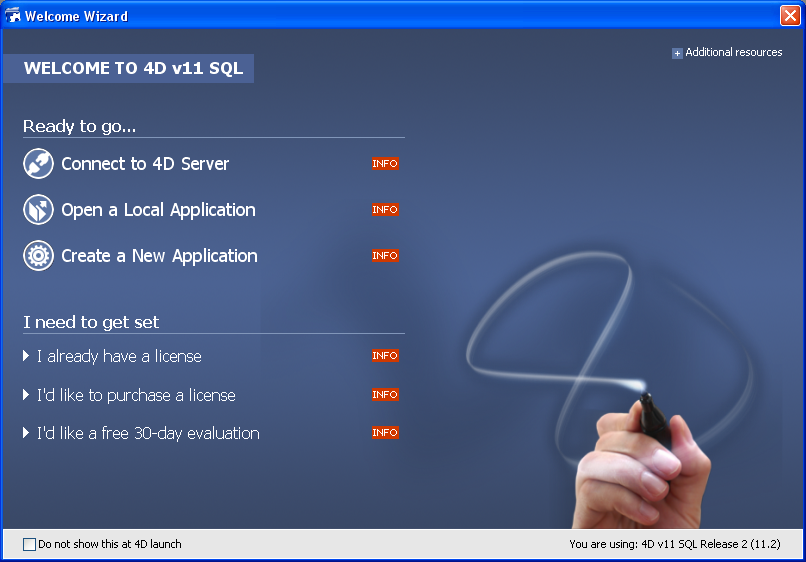Select Create a New Application text
This screenshot has height=562, width=806.
point(159,256)
